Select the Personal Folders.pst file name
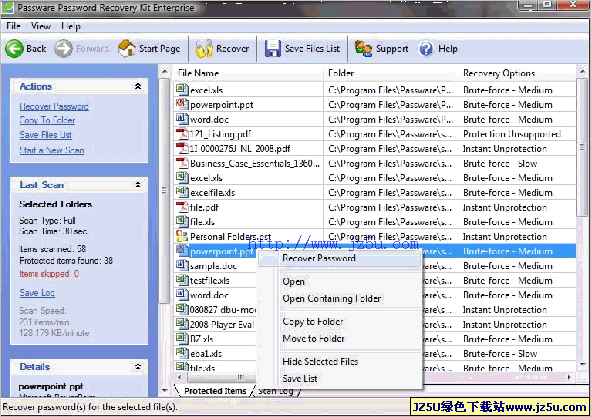 231,237
